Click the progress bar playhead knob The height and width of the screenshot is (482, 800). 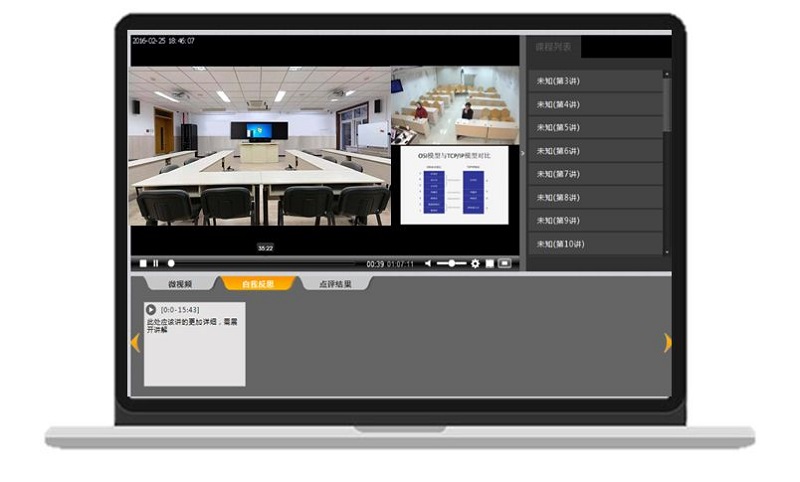coord(171,263)
